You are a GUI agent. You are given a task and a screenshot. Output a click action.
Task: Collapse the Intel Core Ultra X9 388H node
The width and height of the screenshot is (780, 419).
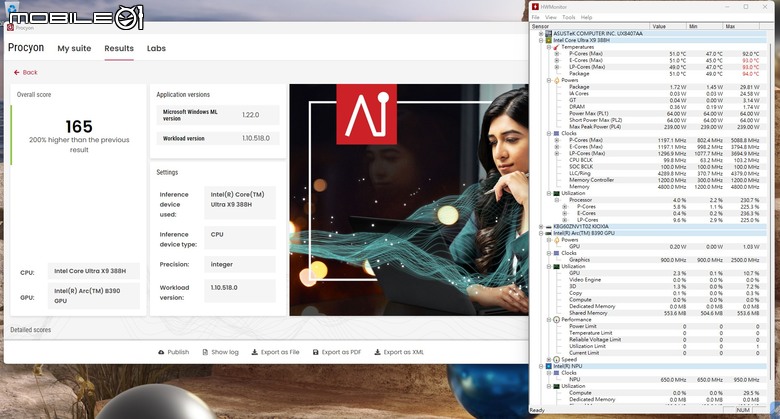(x=540, y=40)
